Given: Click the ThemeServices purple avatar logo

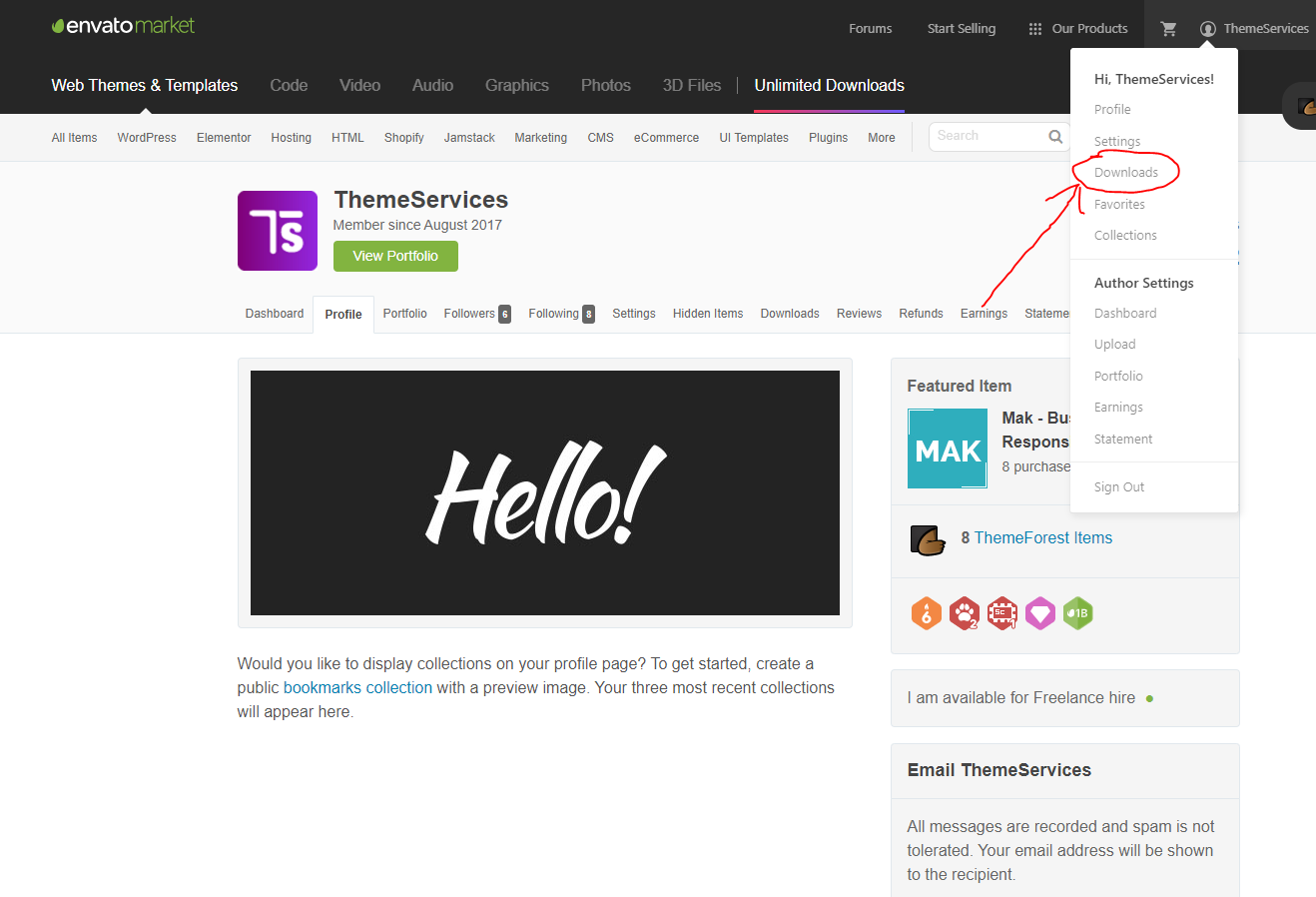Looking at the screenshot, I should click(278, 231).
